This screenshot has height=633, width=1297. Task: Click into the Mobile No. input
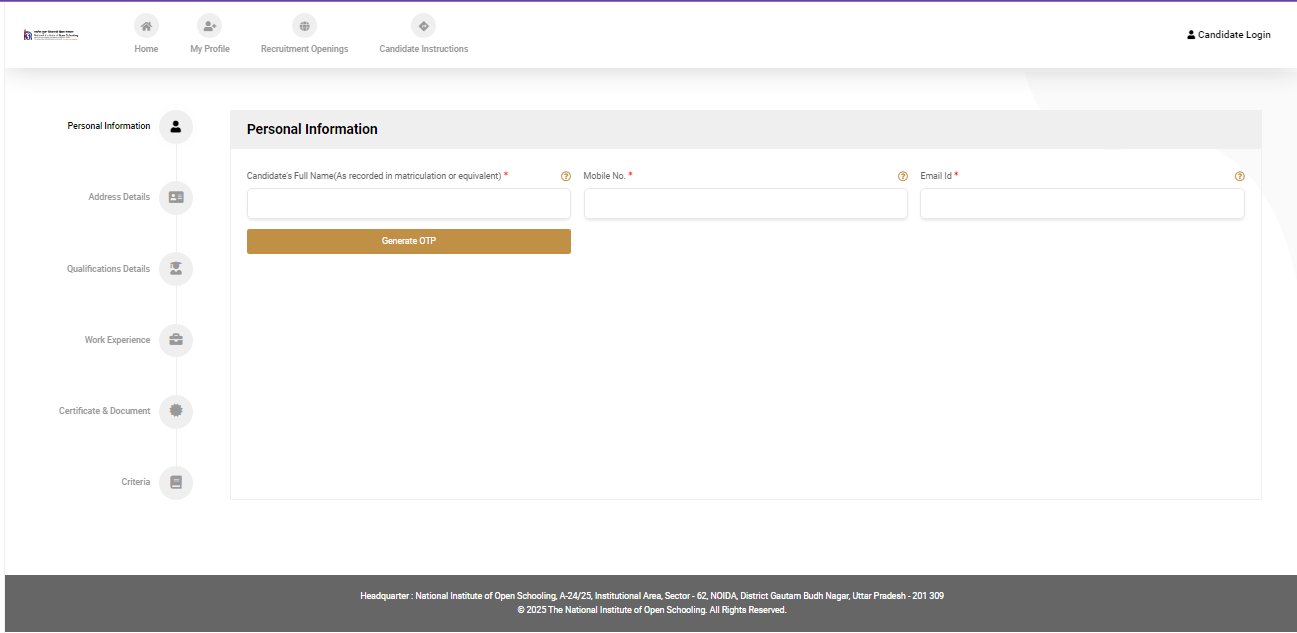[x=745, y=204]
